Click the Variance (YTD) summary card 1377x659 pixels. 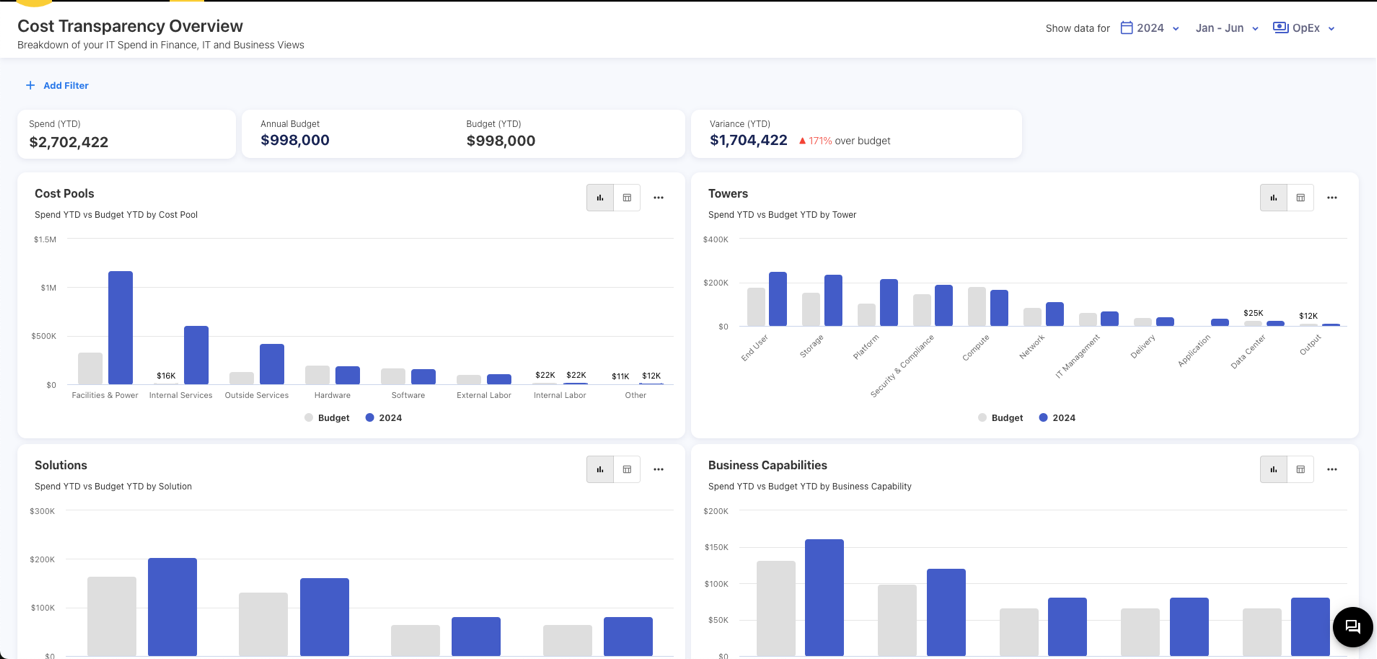click(x=856, y=134)
